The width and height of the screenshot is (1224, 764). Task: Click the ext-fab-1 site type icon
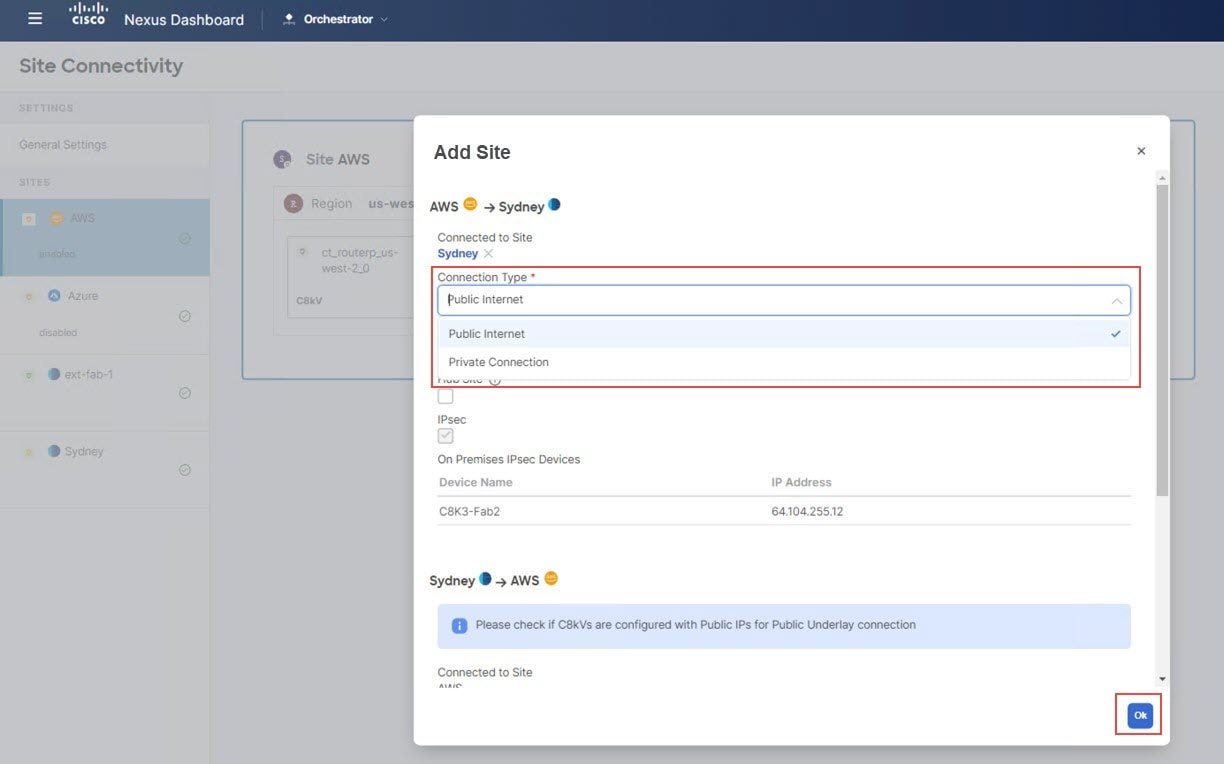54,374
